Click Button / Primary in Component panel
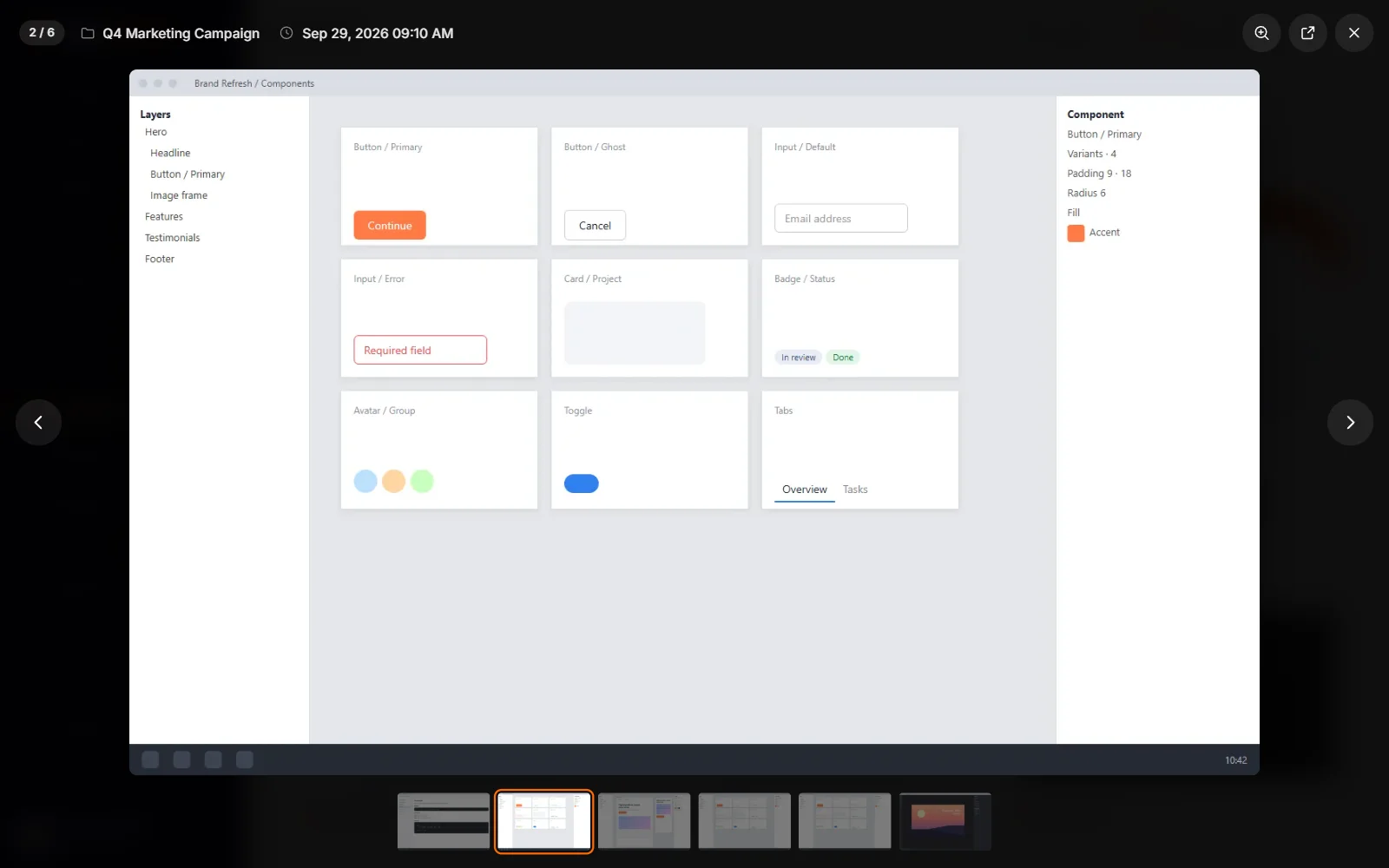The height and width of the screenshot is (868, 1389). 1104,135
